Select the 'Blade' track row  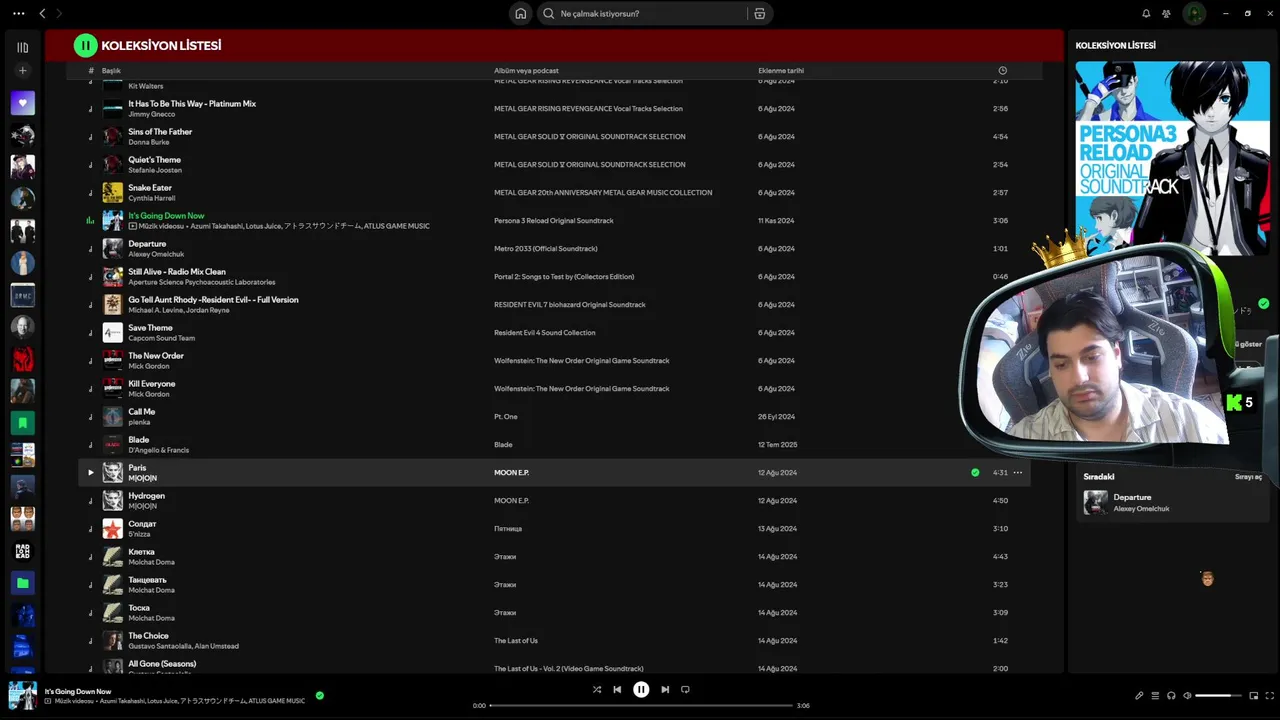(554, 444)
